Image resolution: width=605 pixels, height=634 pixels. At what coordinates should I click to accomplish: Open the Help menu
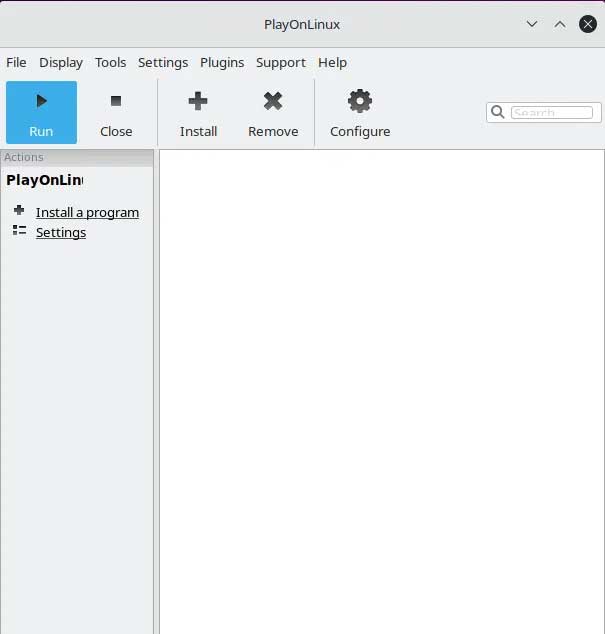pyautogui.click(x=332, y=63)
